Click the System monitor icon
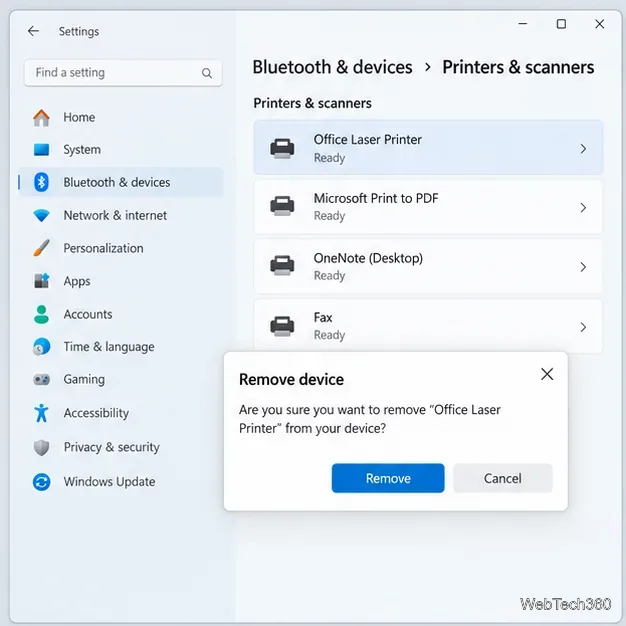The width and height of the screenshot is (626, 626). (x=42, y=150)
